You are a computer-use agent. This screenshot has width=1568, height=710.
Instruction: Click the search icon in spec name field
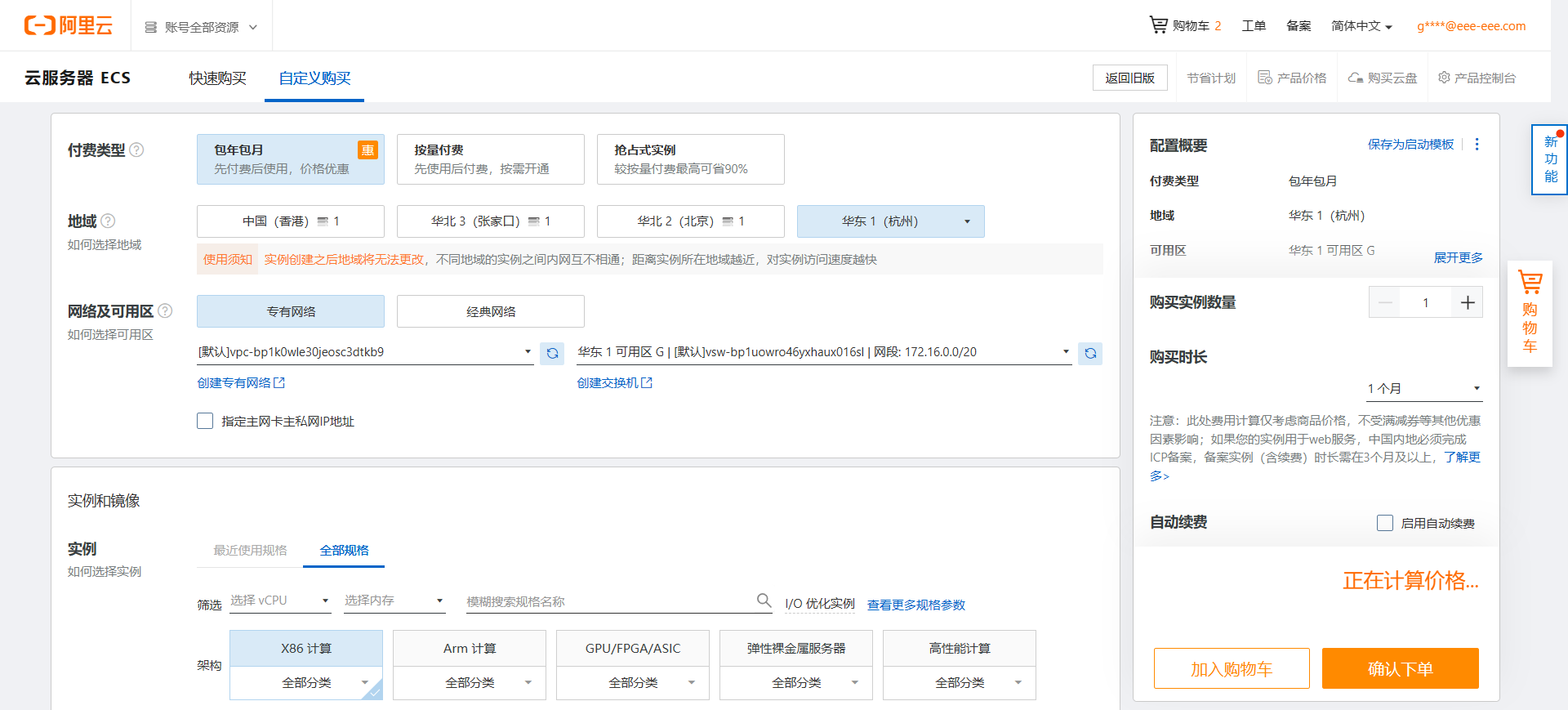tap(764, 601)
